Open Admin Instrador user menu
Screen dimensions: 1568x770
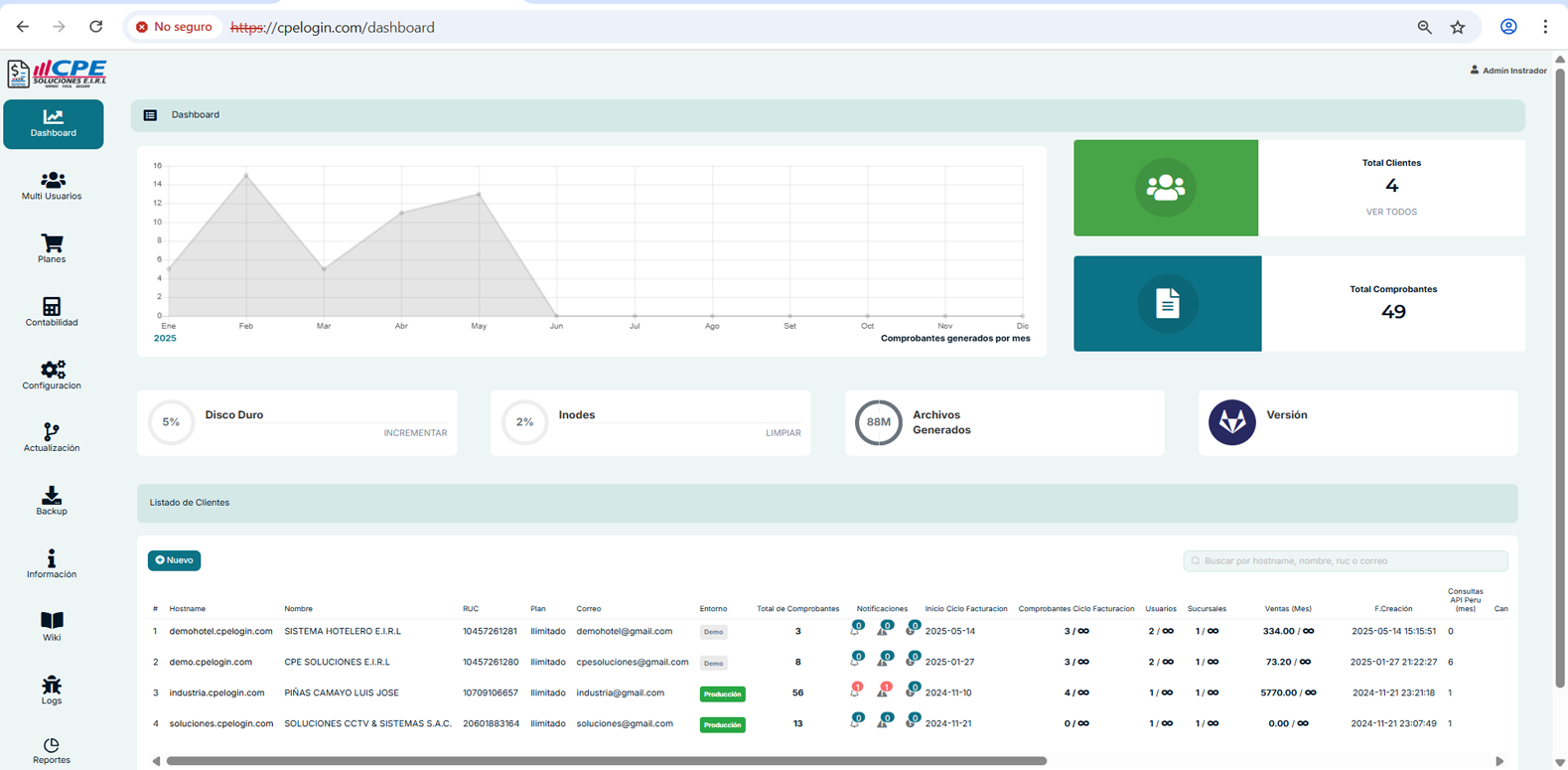tap(1507, 71)
